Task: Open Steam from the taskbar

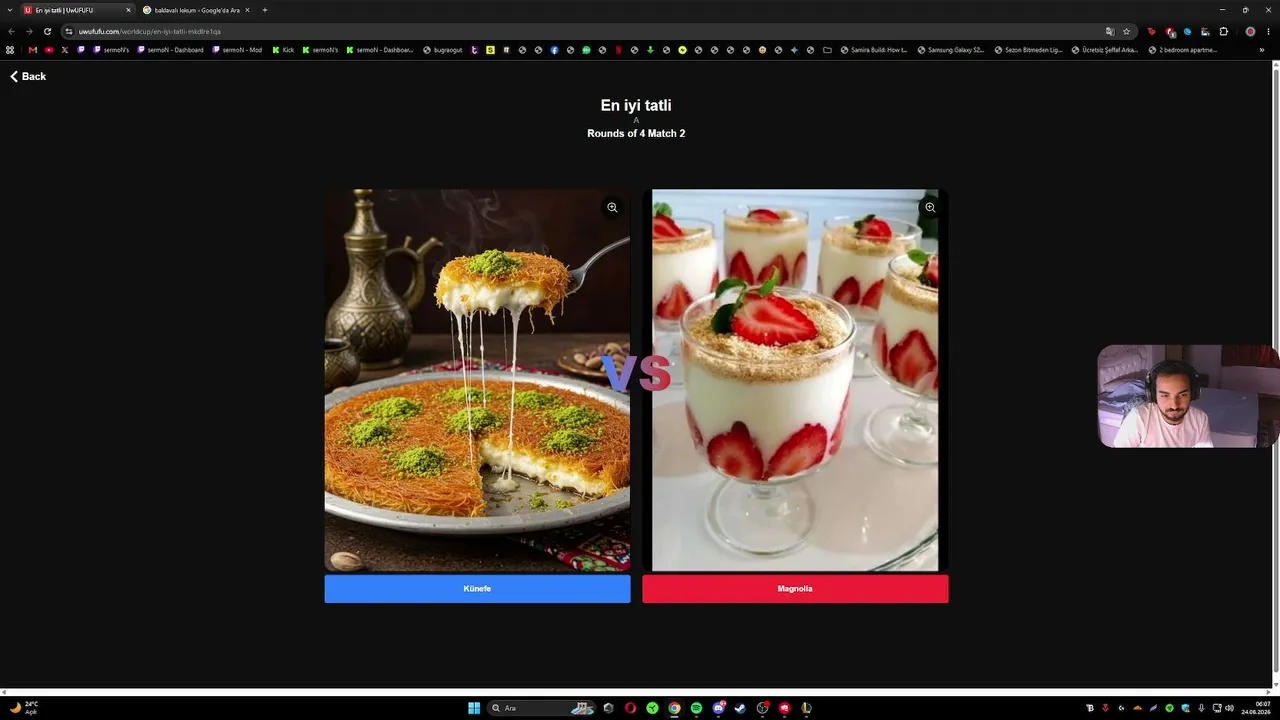Action: tap(740, 708)
